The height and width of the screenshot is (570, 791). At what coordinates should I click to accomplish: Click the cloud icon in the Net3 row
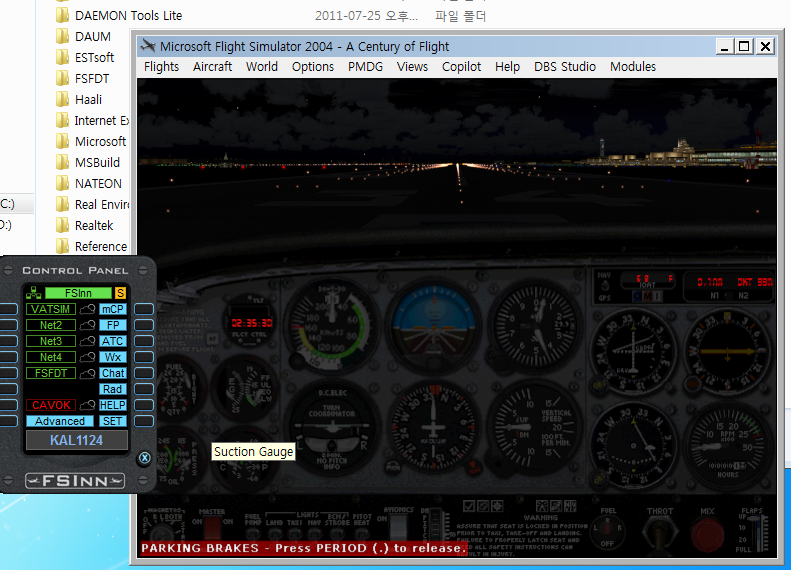pos(87,341)
